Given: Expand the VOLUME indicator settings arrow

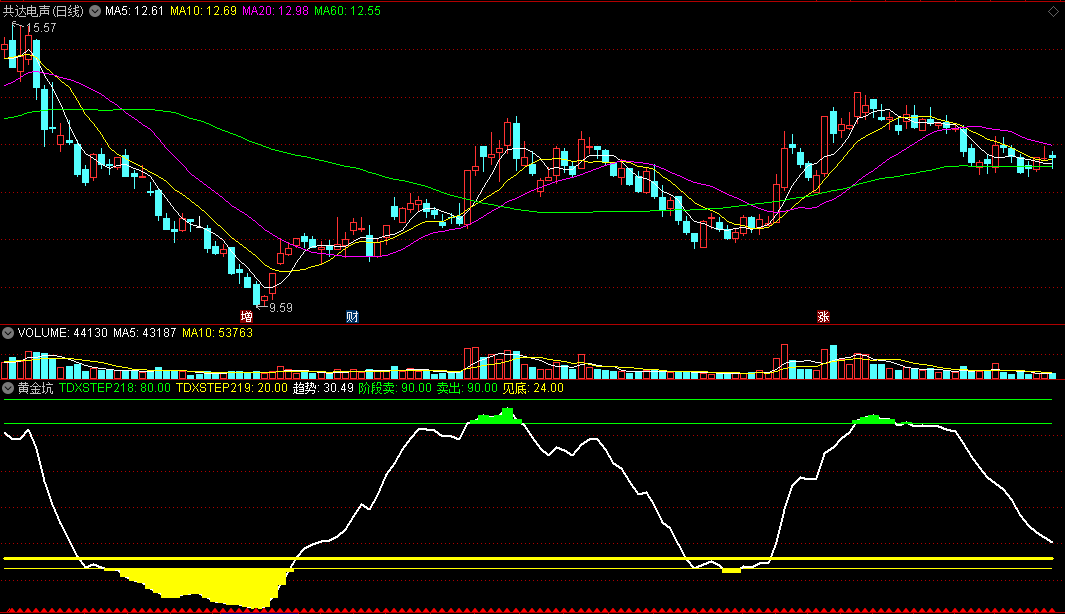Looking at the screenshot, I should pyautogui.click(x=7, y=333).
